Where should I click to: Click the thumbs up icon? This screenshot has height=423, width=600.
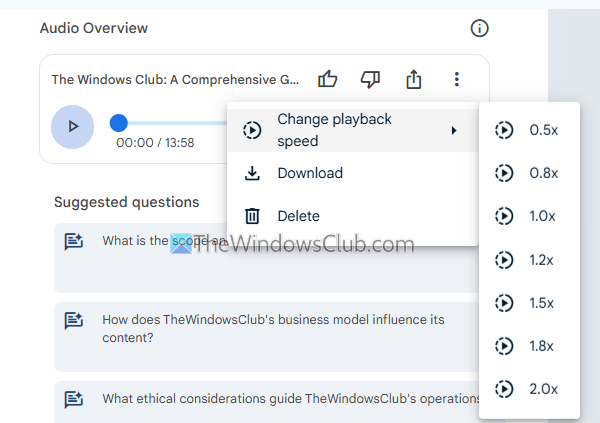tap(328, 79)
